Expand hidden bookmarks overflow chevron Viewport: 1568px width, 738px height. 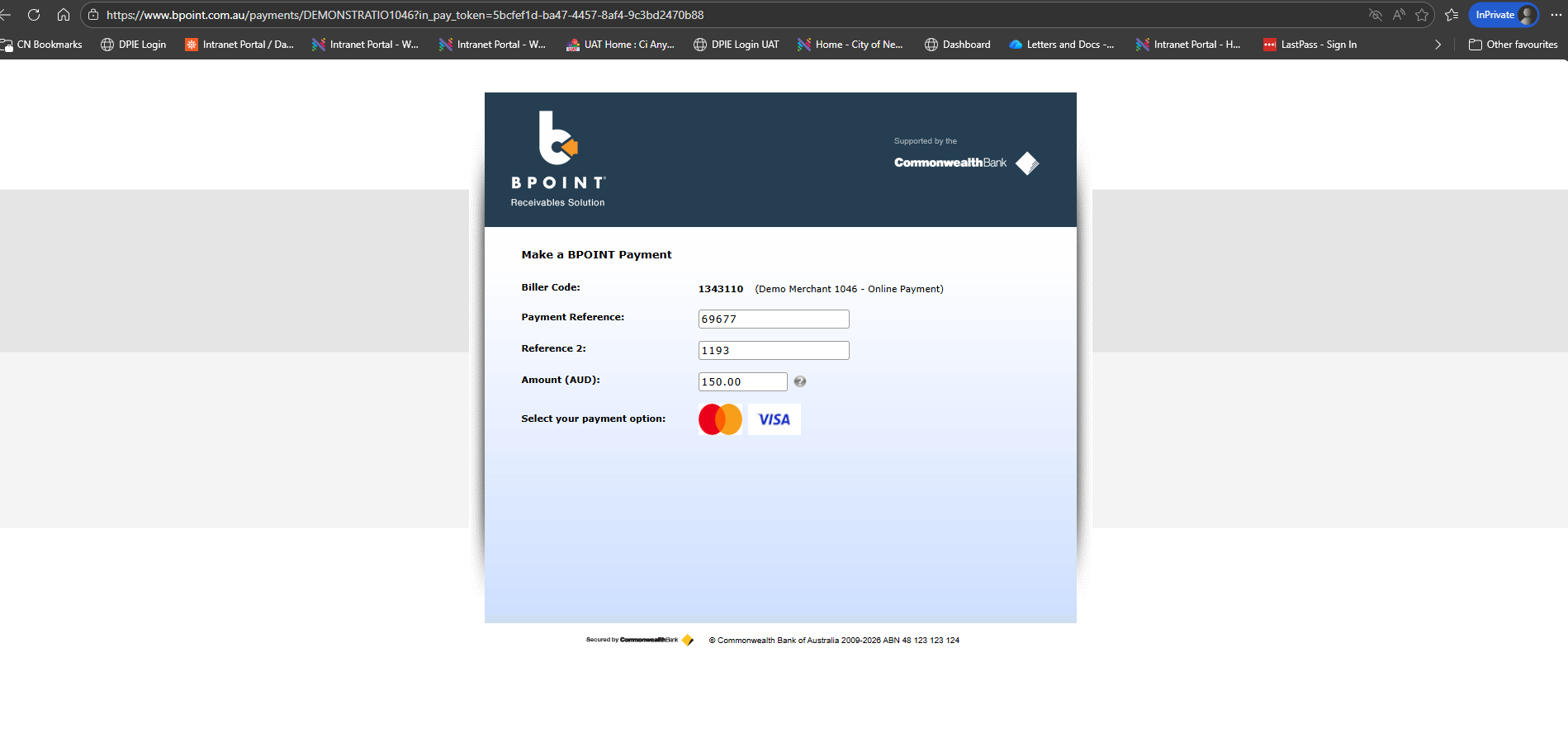click(x=1438, y=45)
